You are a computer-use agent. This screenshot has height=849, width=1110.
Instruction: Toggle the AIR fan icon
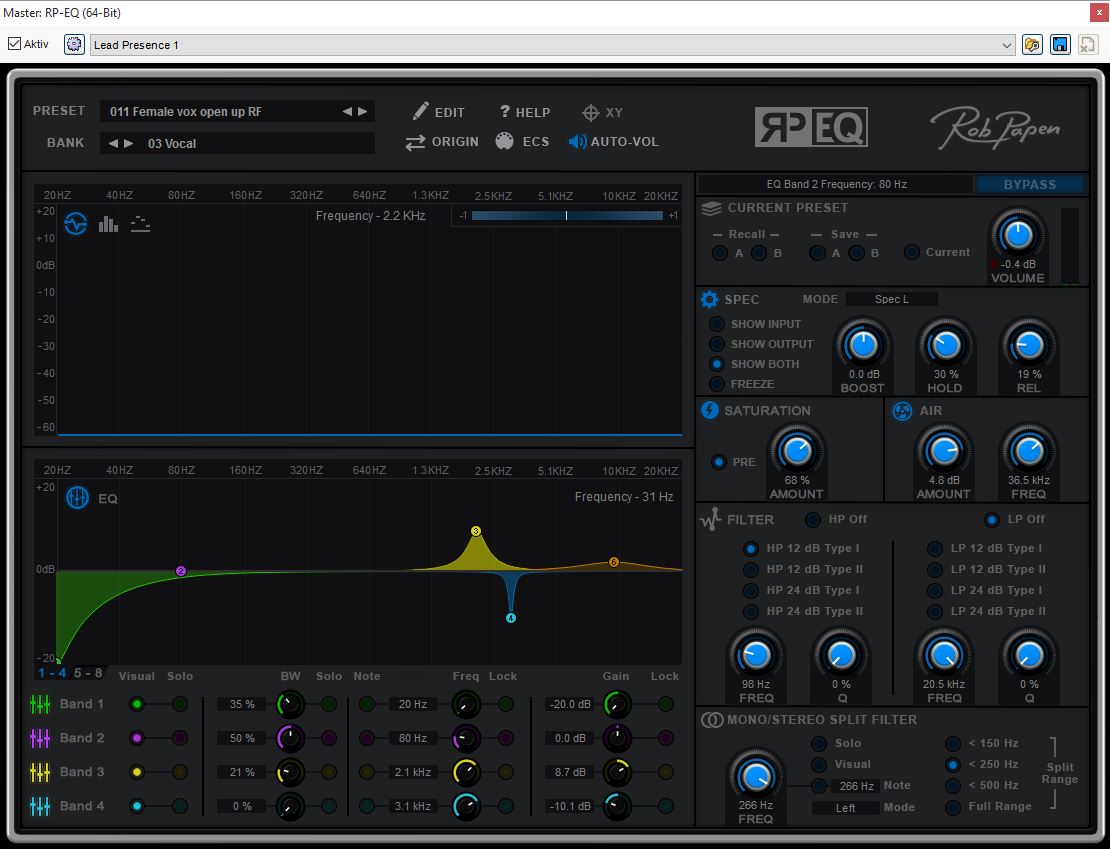902,411
